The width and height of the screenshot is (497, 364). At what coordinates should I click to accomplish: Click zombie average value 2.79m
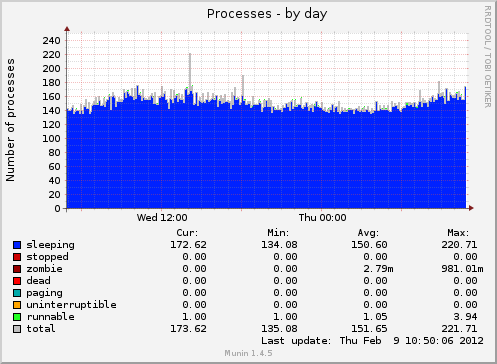[x=378, y=269]
